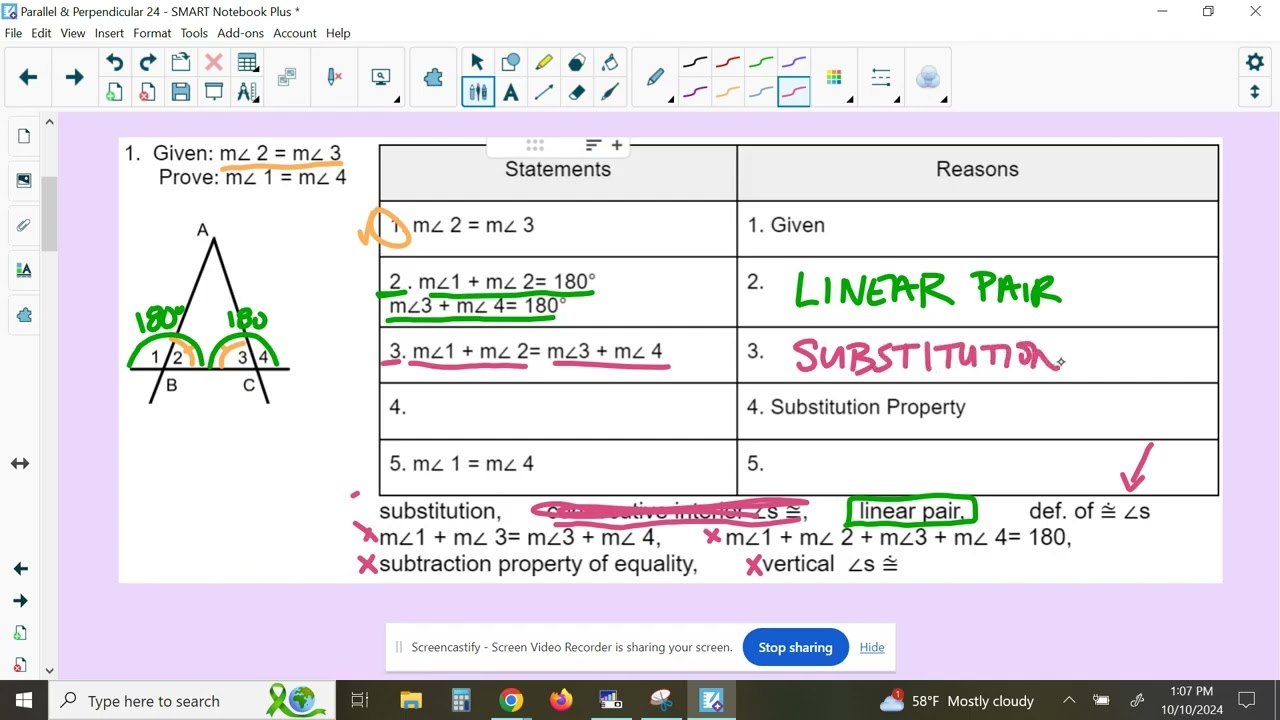Screen dimensions: 1280x720
Task: Click the Redo icon
Action: [x=148, y=63]
